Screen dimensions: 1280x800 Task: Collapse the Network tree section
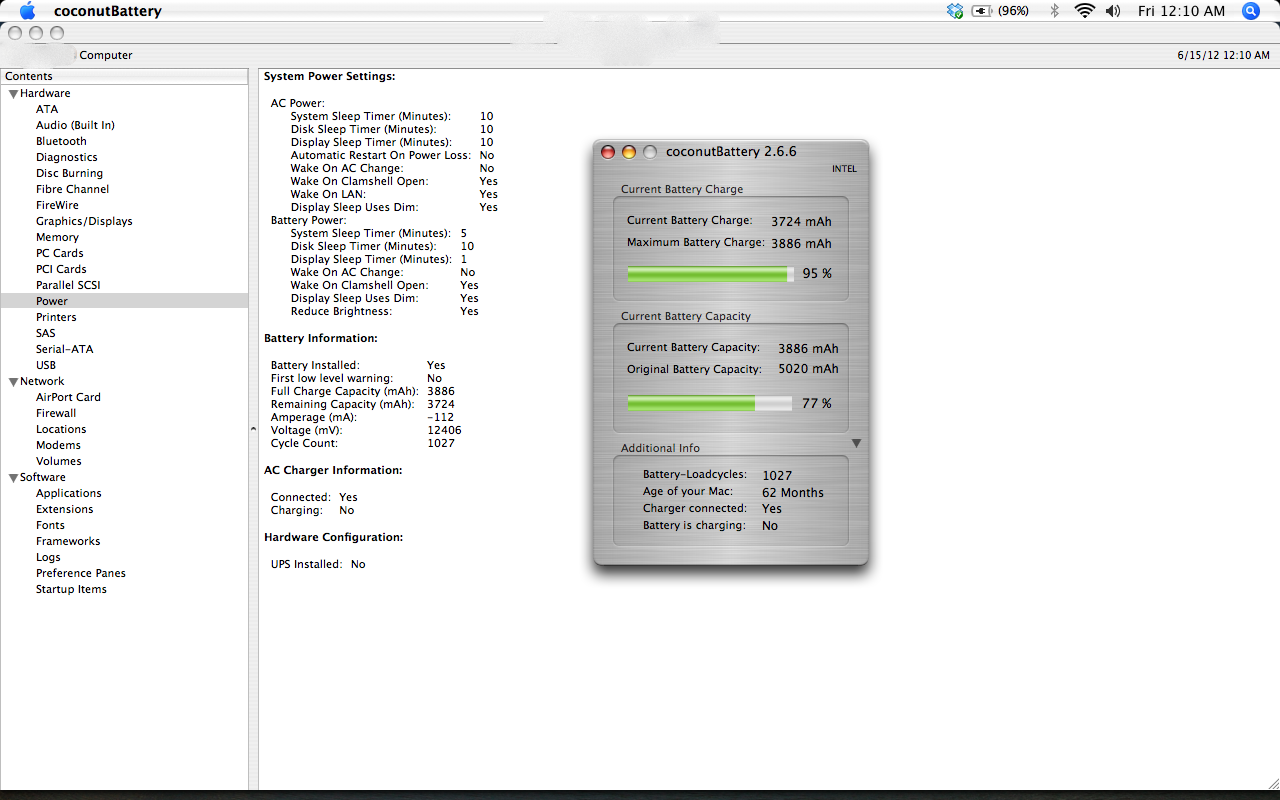(x=13, y=382)
